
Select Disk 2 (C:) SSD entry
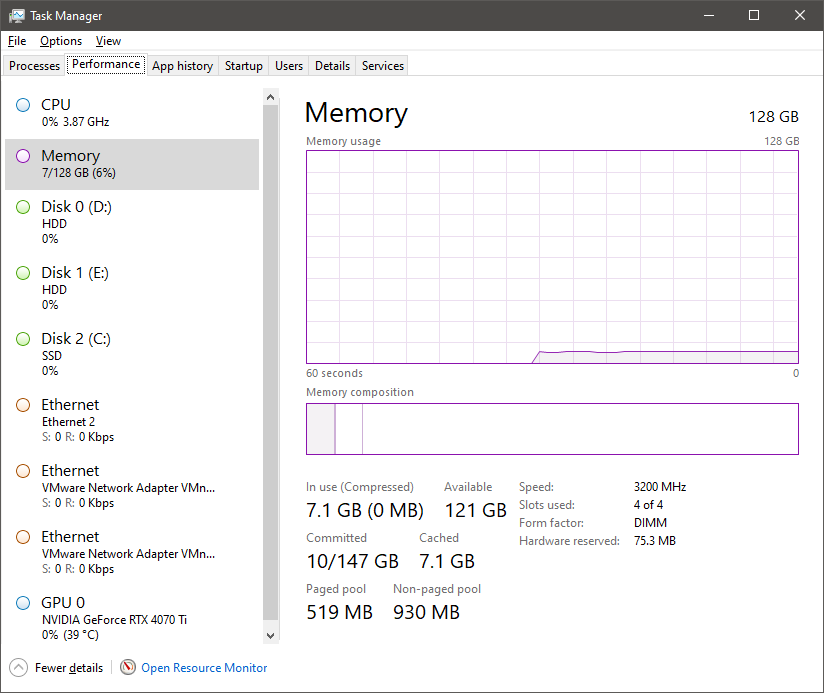132,354
